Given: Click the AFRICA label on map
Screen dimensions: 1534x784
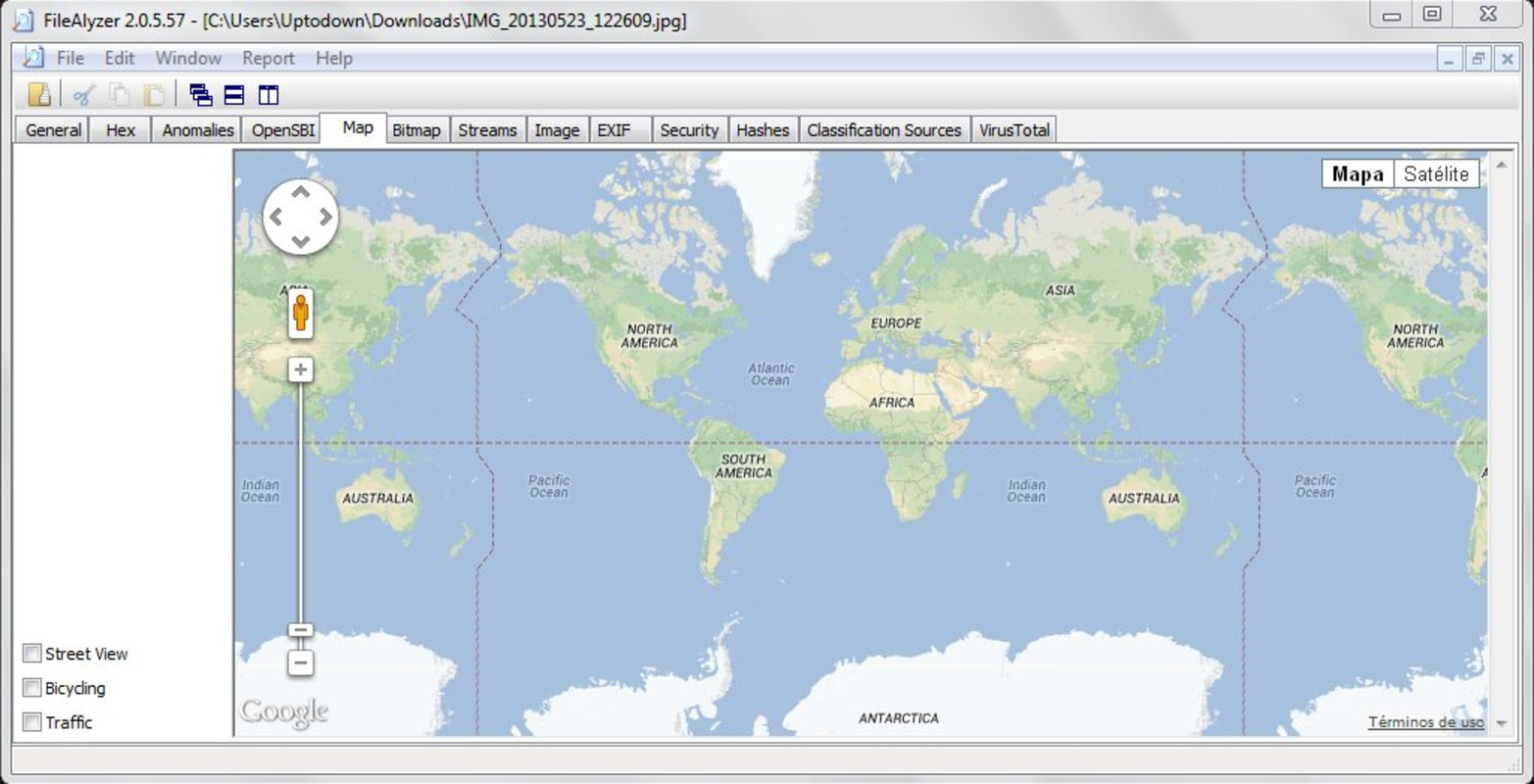Looking at the screenshot, I should click(x=892, y=403).
